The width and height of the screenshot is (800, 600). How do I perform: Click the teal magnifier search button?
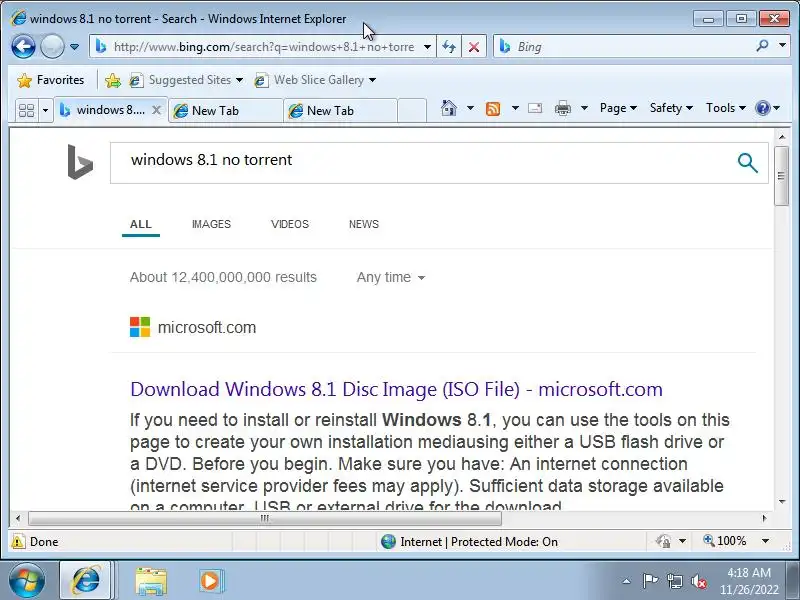point(747,163)
